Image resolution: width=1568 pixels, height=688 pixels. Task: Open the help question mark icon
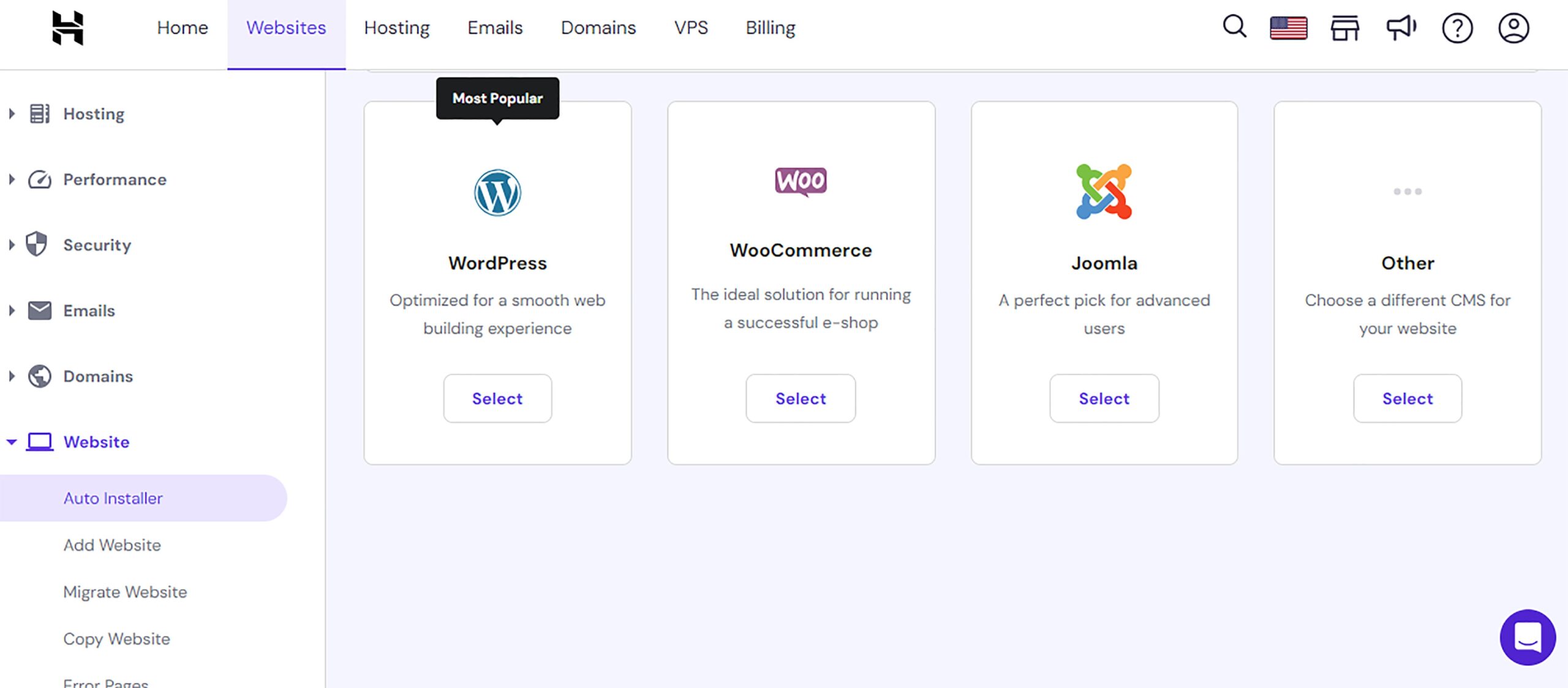tap(1457, 28)
